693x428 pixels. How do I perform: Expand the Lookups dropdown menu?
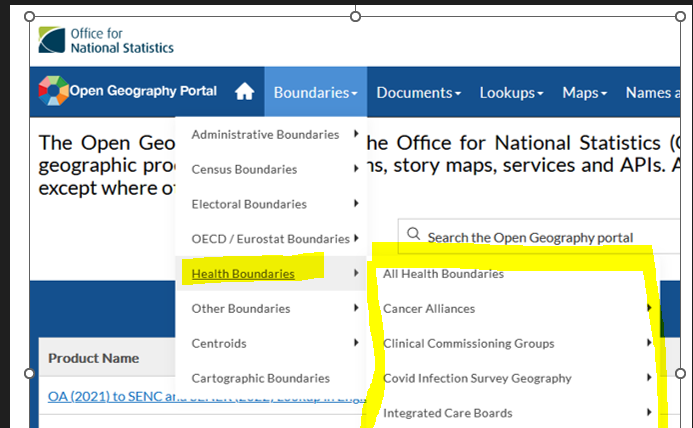[511, 92]
